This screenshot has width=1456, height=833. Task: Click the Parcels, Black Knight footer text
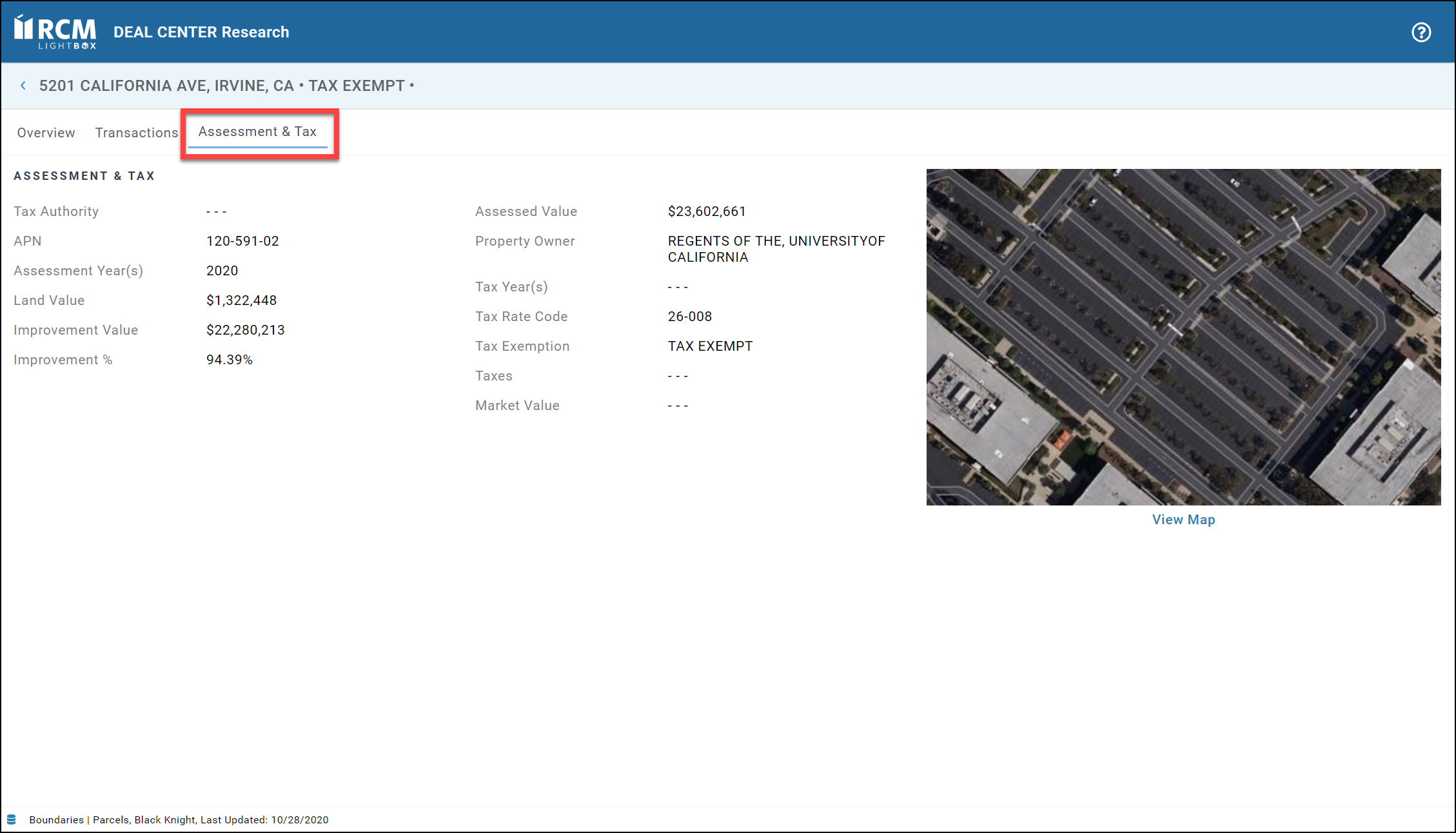tap(144, 820)
